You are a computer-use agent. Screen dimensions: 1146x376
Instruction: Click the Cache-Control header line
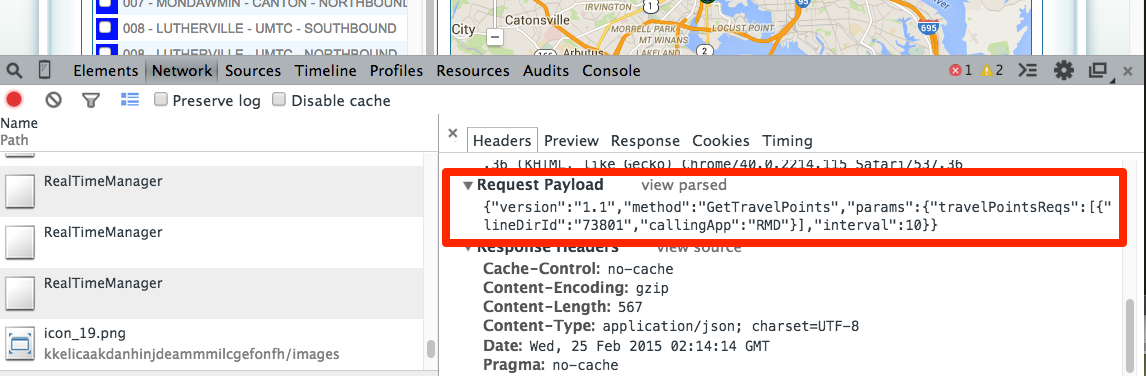[578, 268]
